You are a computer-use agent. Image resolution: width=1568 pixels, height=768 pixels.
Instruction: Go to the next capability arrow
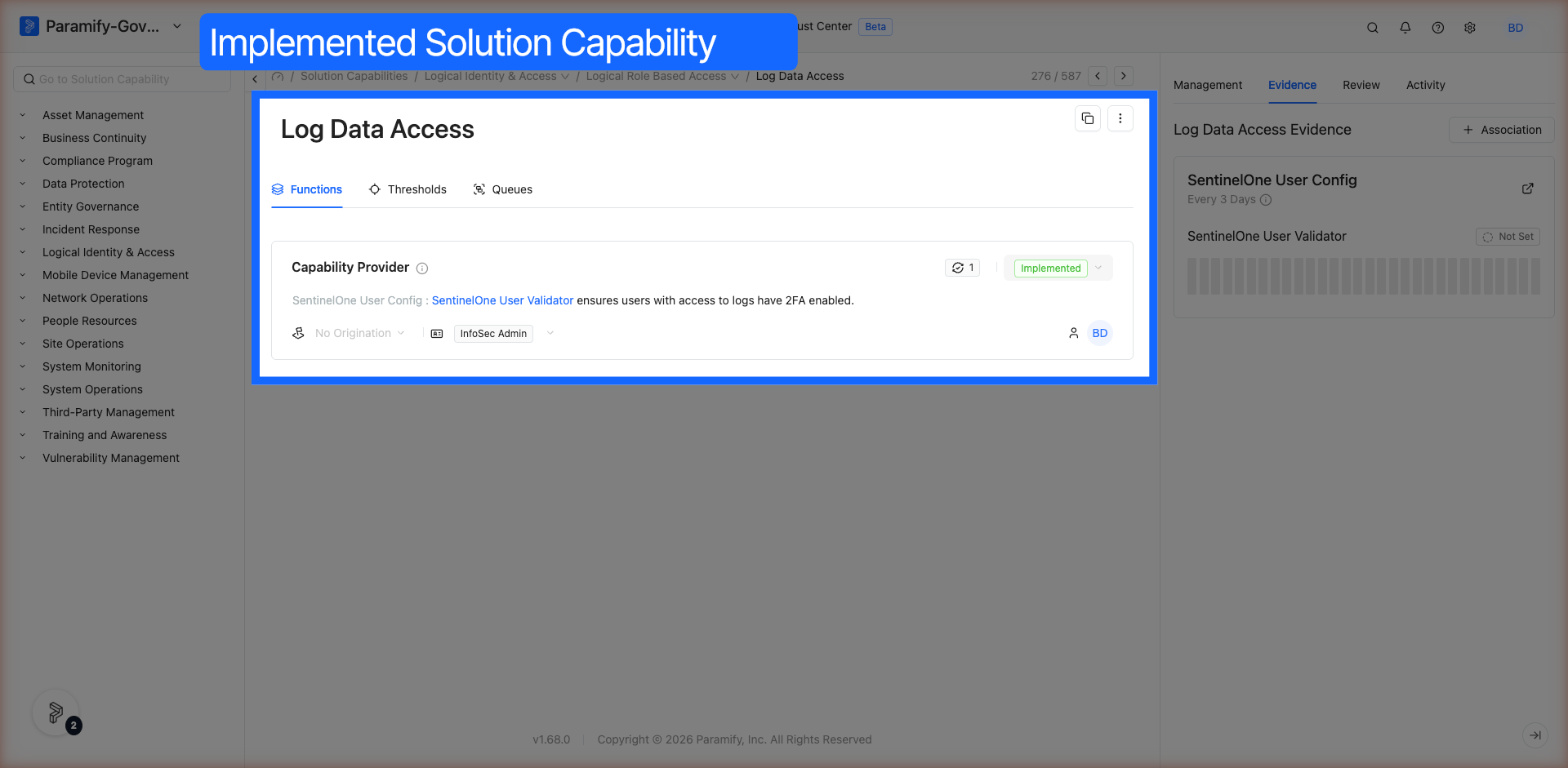(1124, 76)
